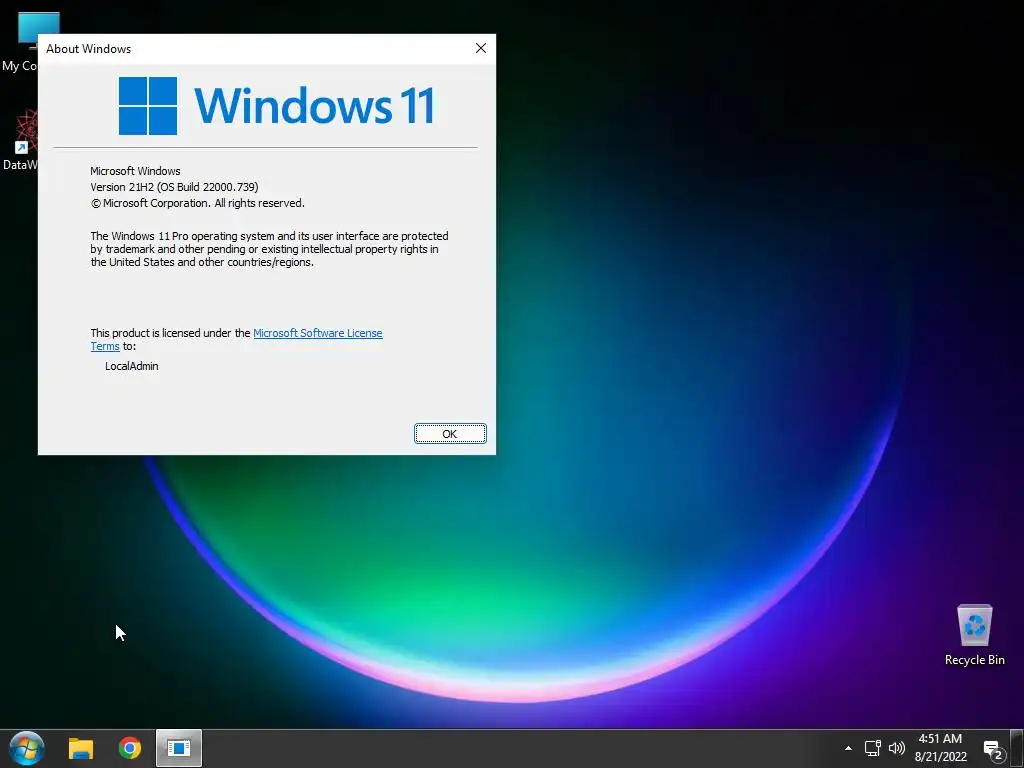1024x768 pixels.
Task: Open the Start orb menu
Action: click(x=27, y=748)
